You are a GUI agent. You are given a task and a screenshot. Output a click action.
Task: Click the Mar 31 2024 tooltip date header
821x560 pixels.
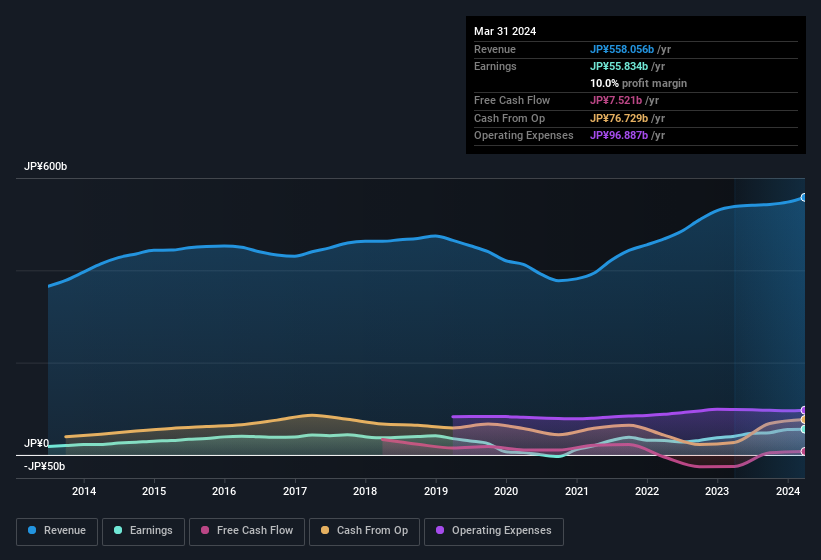505,31
